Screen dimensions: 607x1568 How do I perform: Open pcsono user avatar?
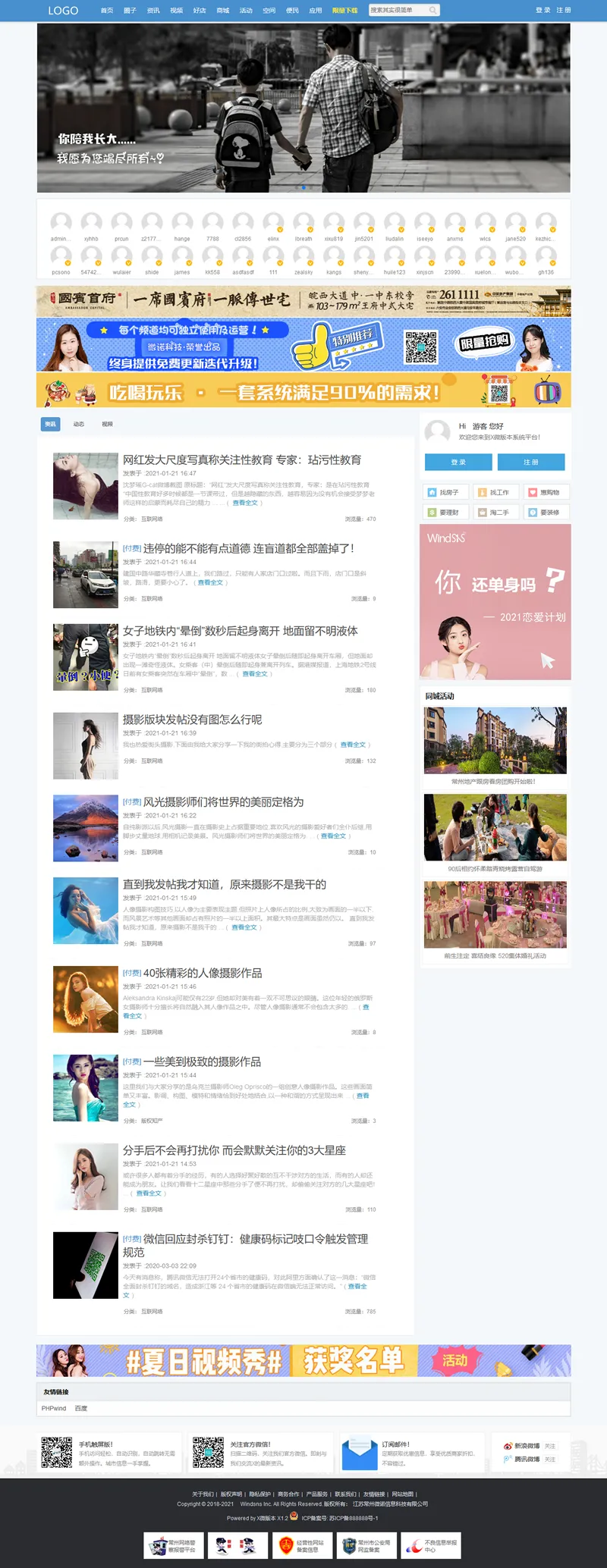[x=61, y=256]
